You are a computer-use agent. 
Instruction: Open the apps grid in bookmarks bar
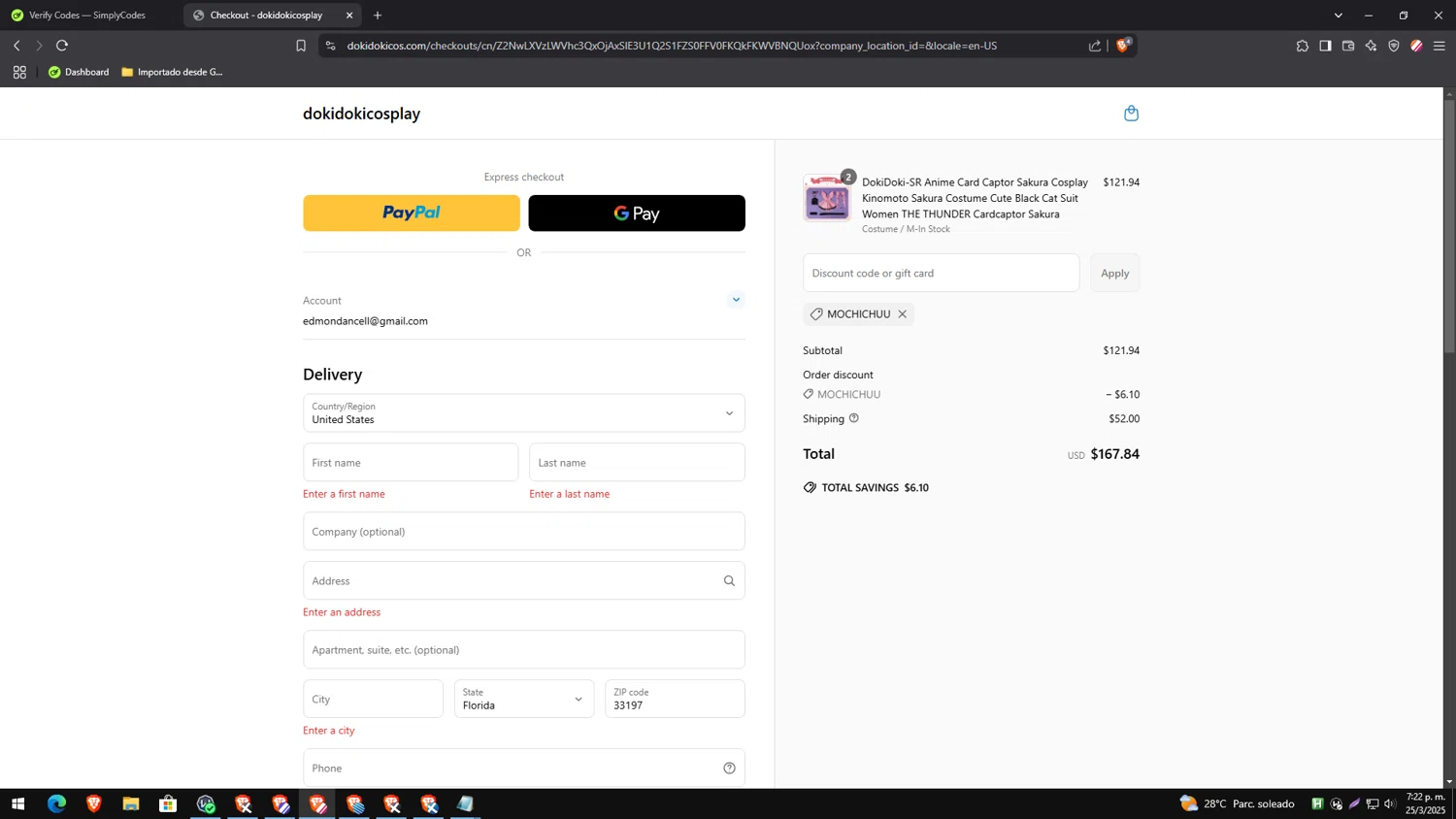point(19,72)
